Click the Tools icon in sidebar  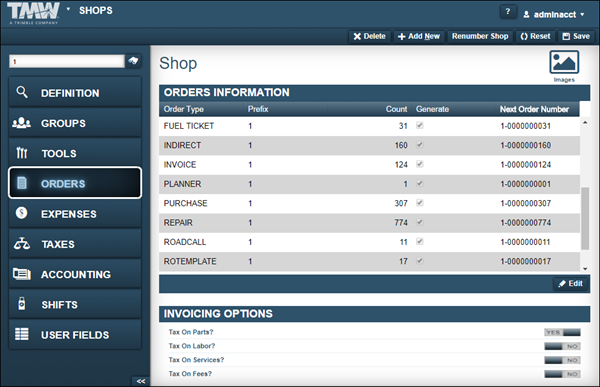[22, 153]
